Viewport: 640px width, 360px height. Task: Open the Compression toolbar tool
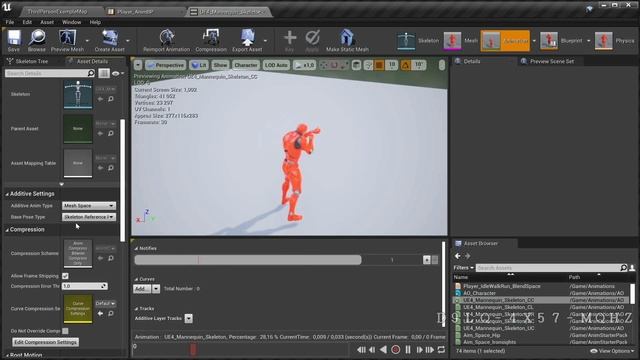[x=211, y=40]
